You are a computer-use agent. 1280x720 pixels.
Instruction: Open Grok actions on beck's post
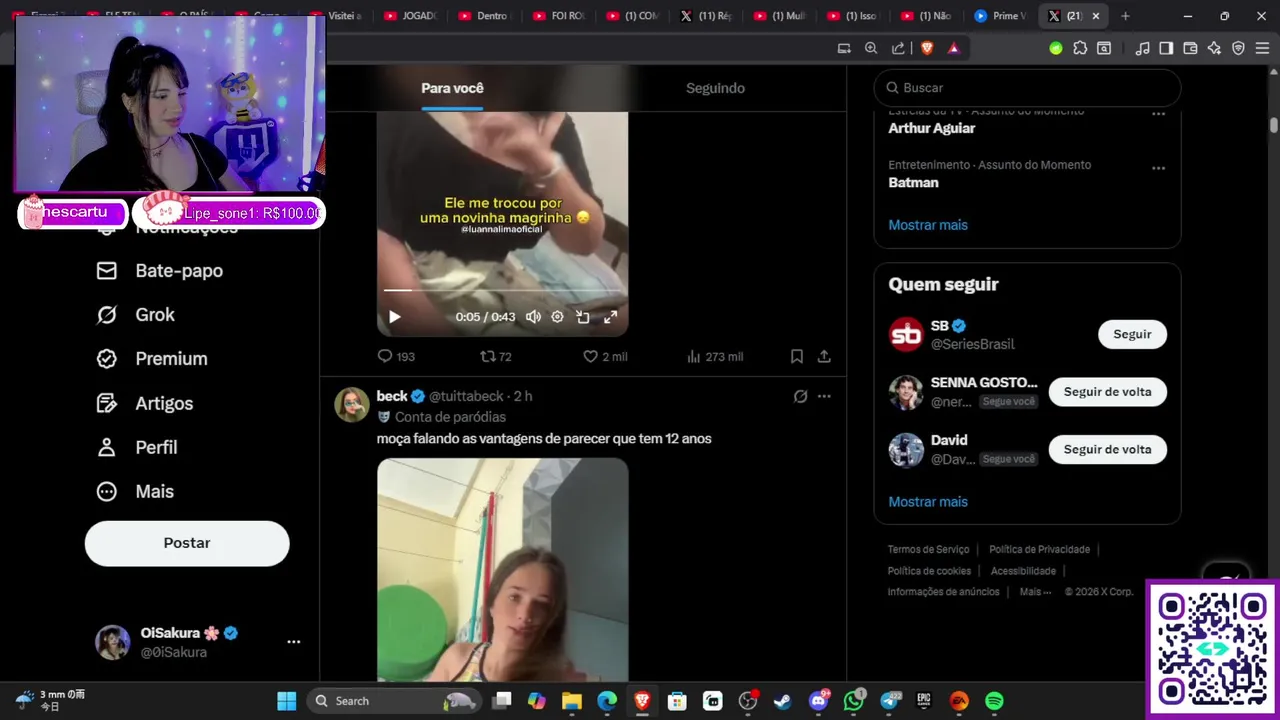coord(800,396)
